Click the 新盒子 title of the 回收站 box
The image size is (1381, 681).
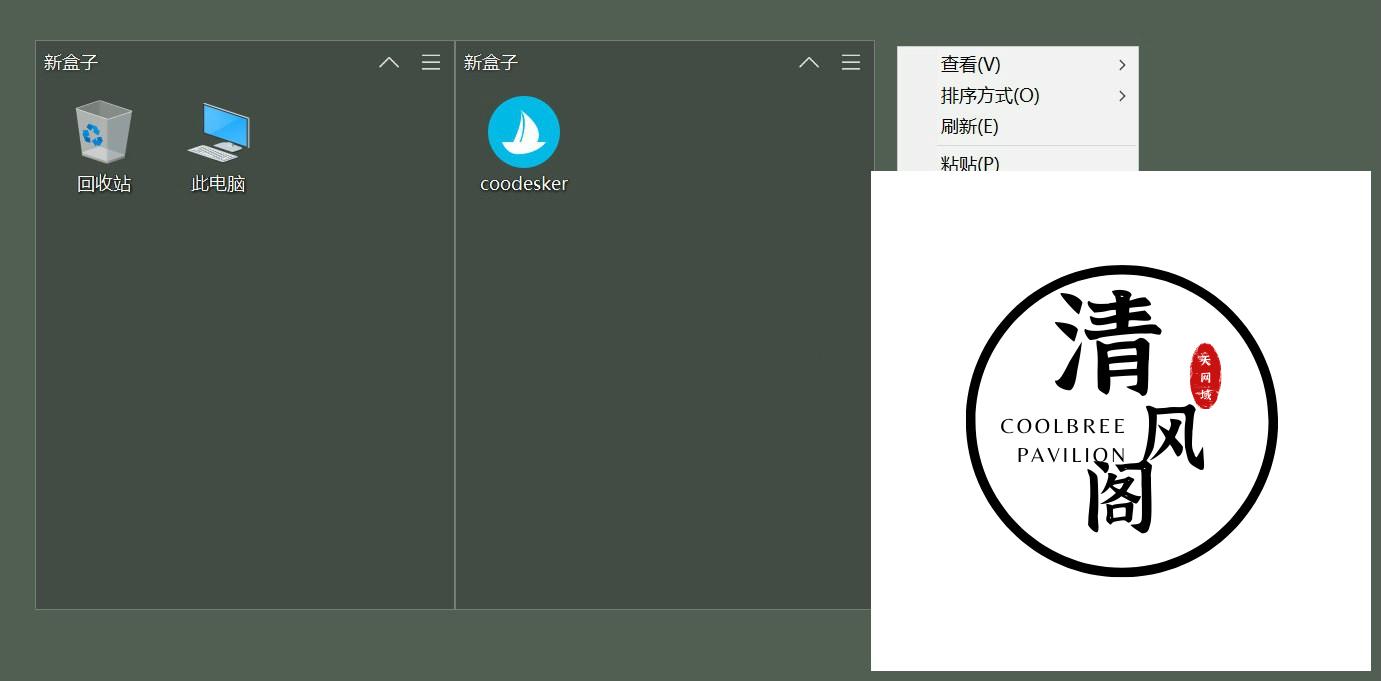71,62
